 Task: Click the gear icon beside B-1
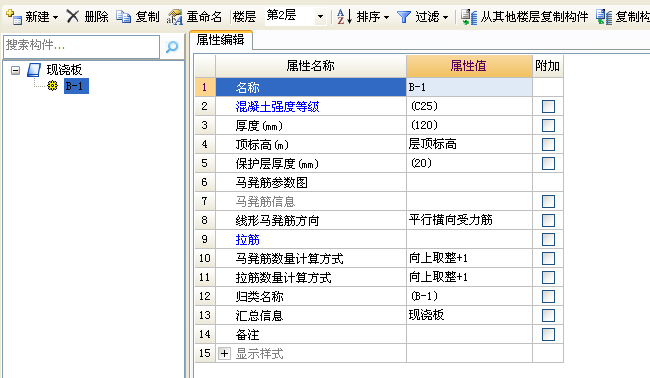(x=52, y=86)
